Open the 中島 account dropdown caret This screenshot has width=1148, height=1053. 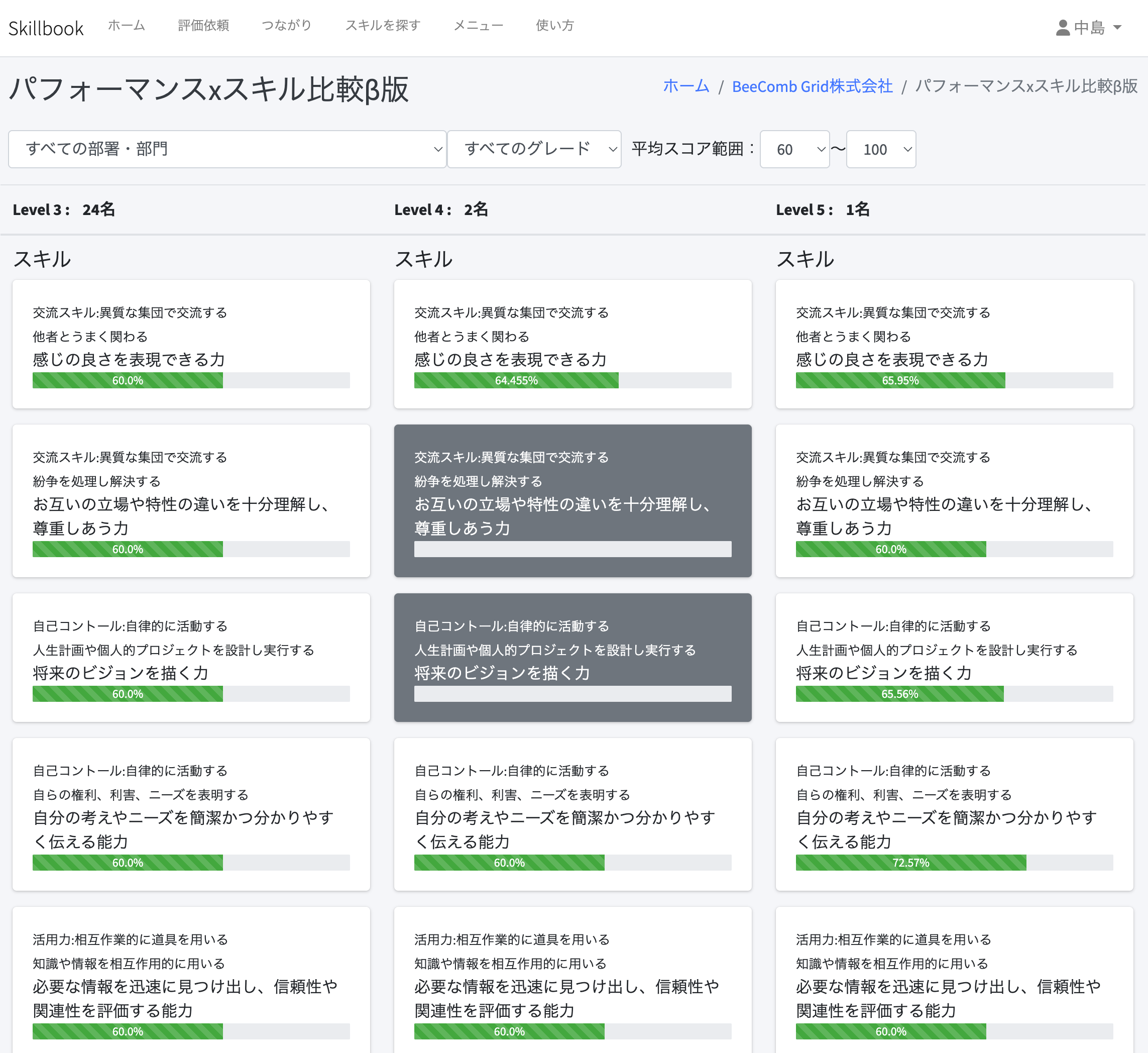tap(1117, 27)
